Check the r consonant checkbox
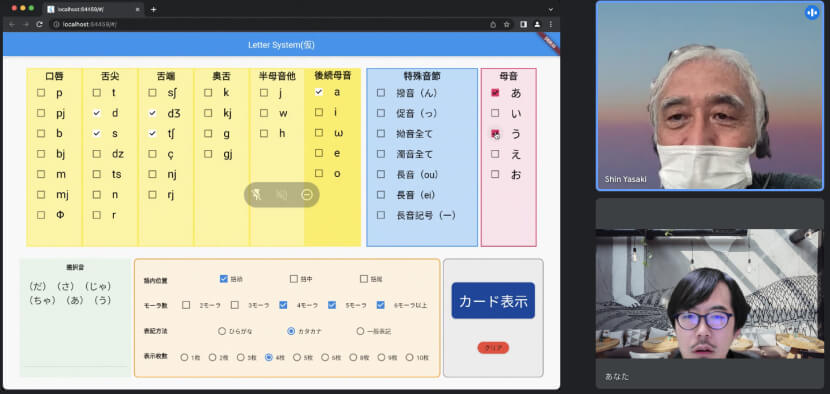This screenshot has height=394, width=830. click(x=96, y=215)
